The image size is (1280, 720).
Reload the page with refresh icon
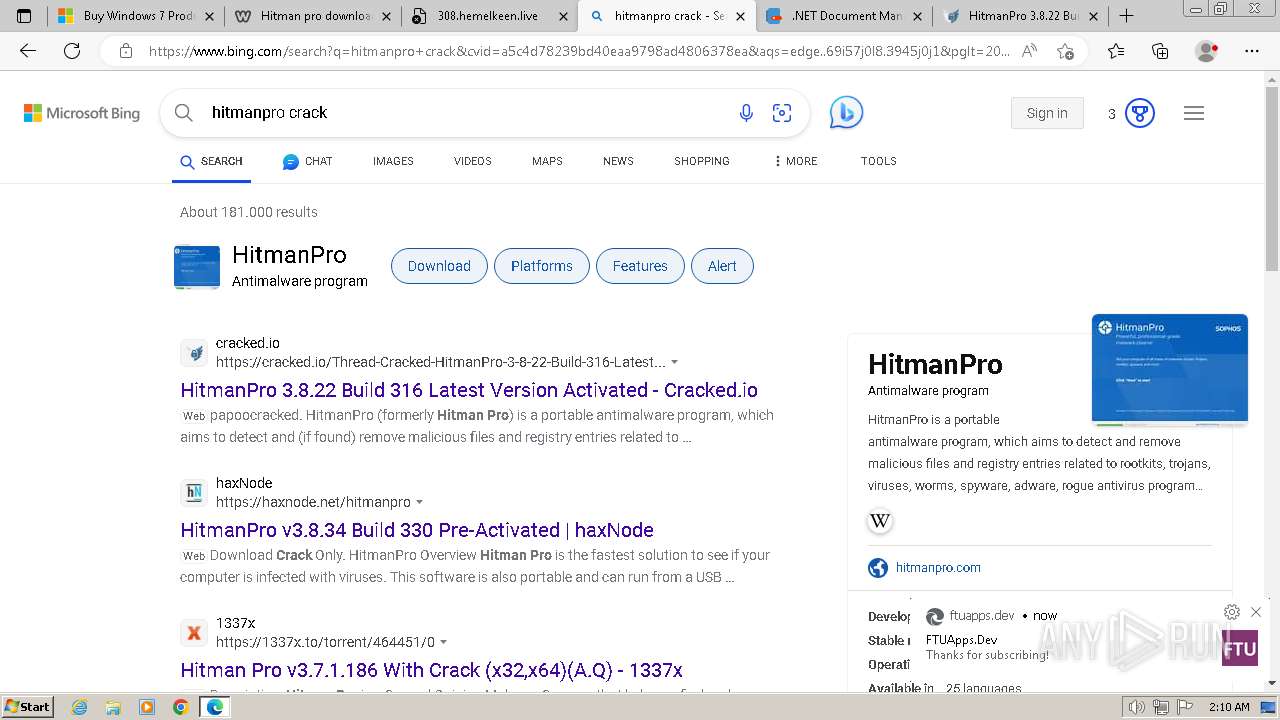[x=72, y=51]
